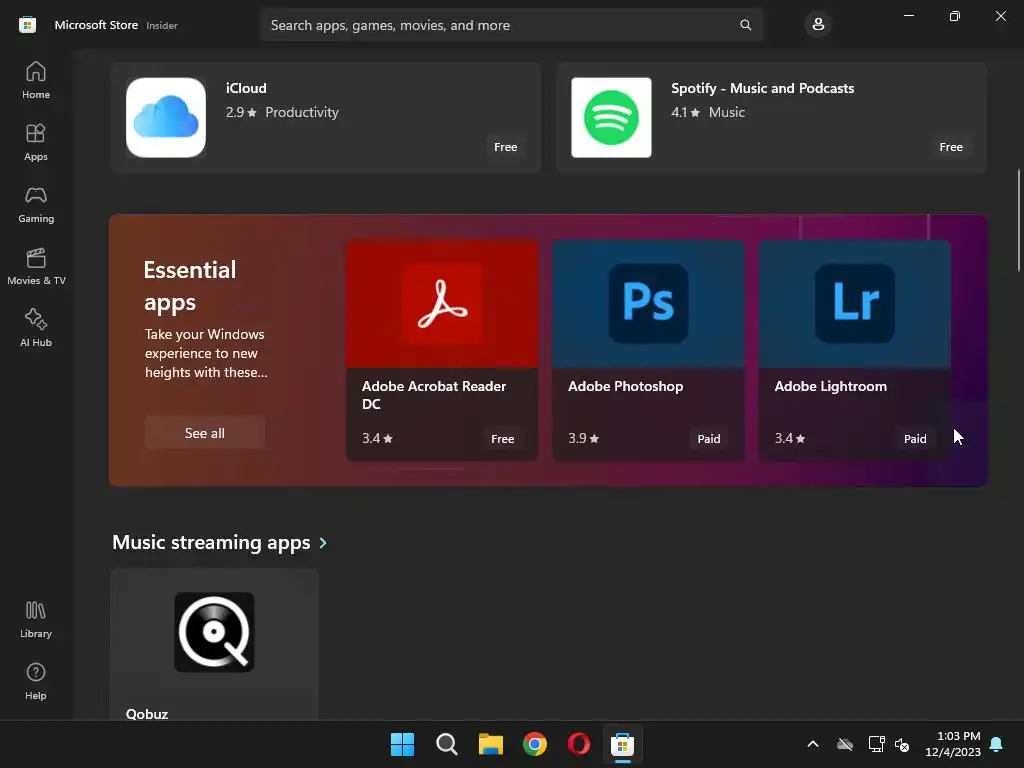Open the iCloud app icon
The image size is (1024, 768).
166,118
